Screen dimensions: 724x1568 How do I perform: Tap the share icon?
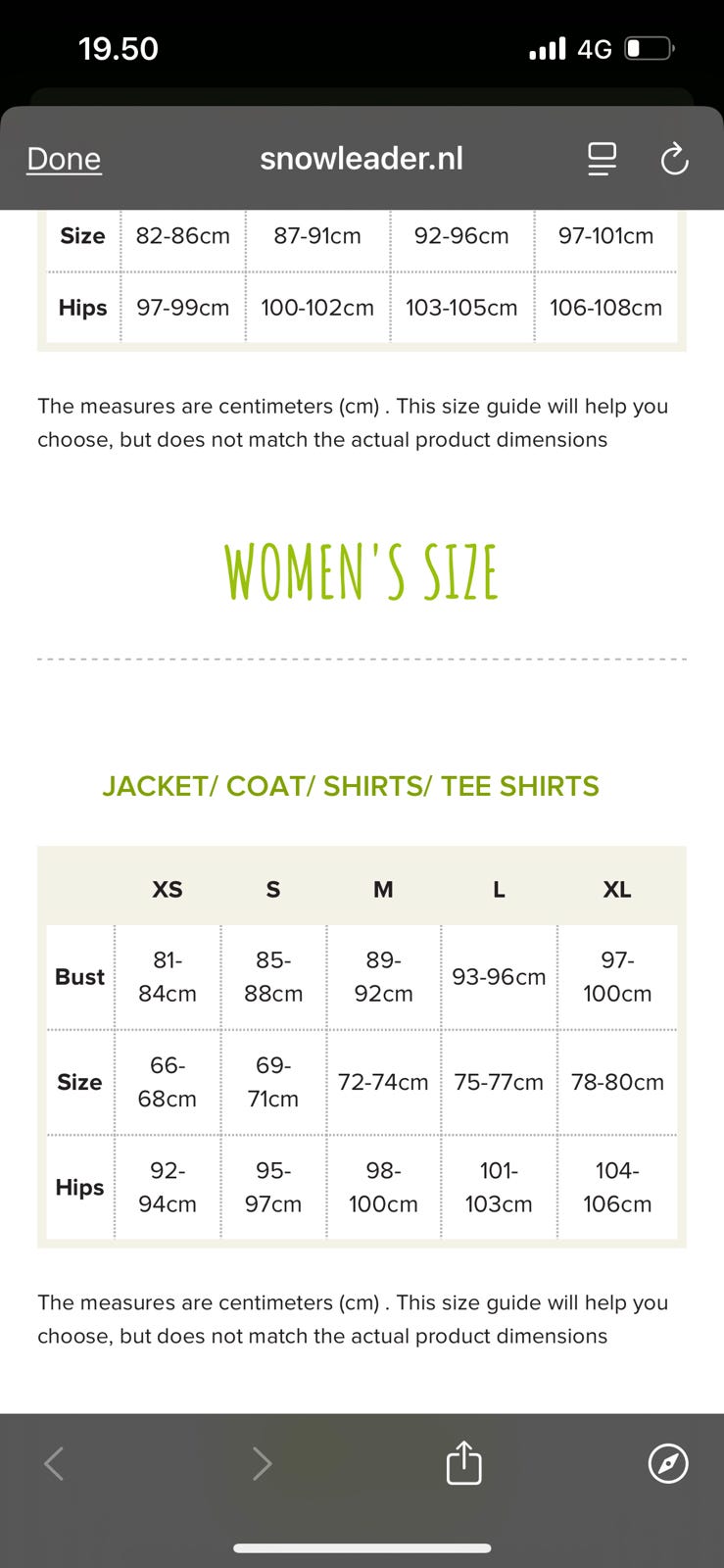coord(463,1463)
